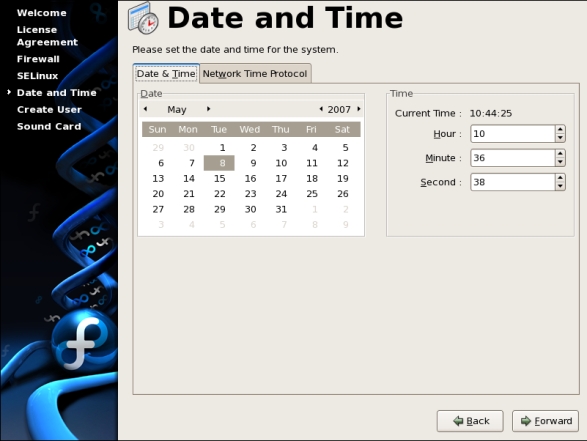
Task: Decrease the Second value with down arrow
Action: tap(560, 186)
